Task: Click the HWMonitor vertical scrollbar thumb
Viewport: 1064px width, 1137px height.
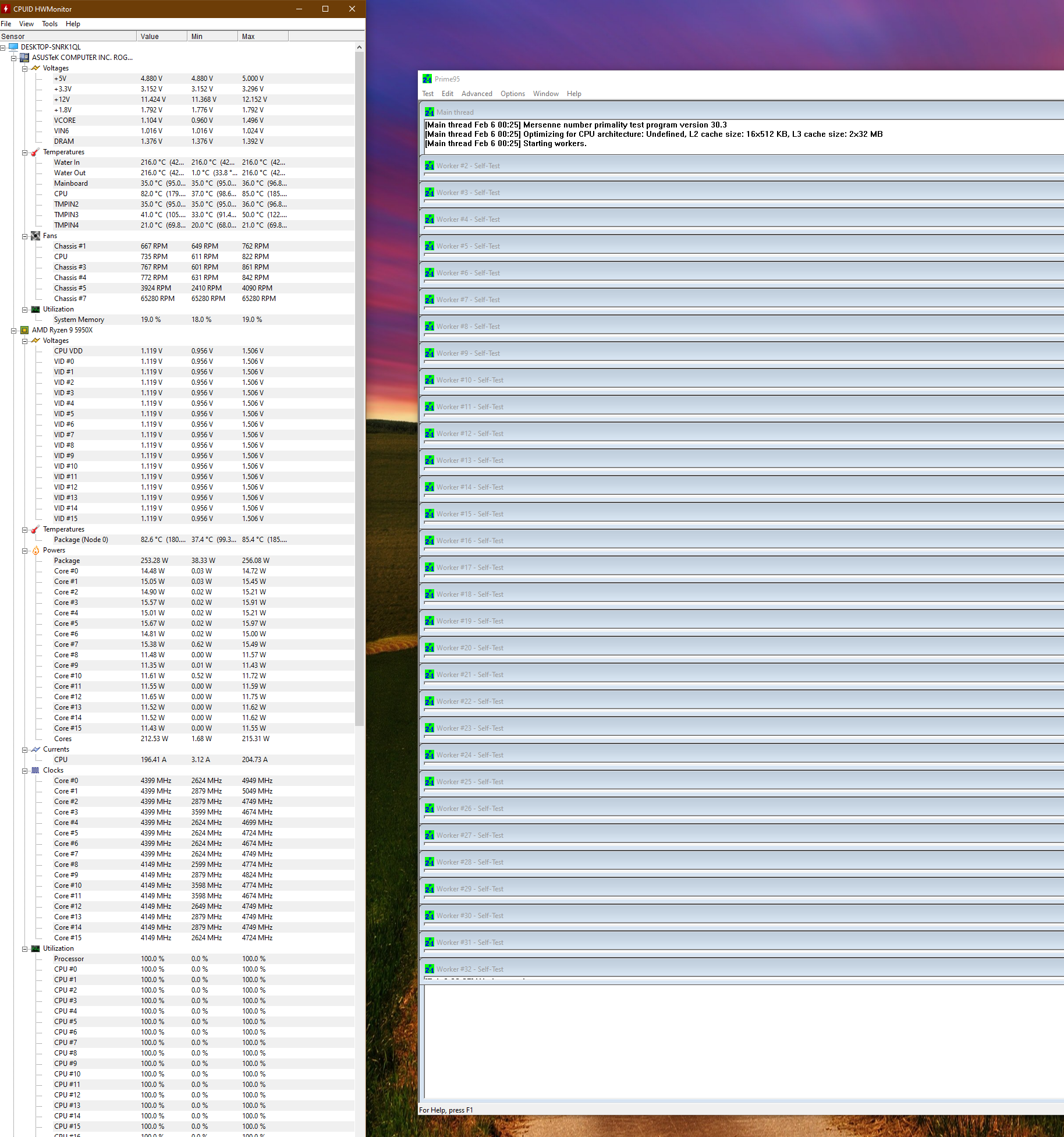Action: tap(359, 389)
